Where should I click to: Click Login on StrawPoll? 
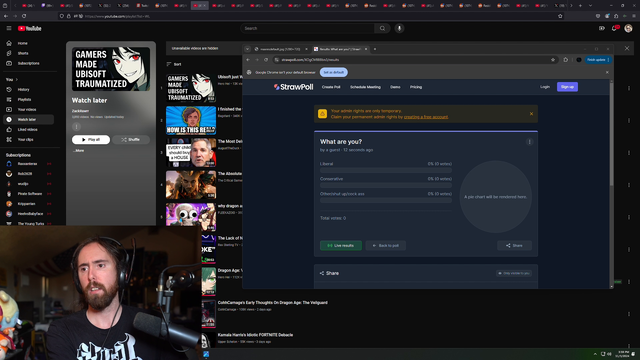[x=545, y=87]
